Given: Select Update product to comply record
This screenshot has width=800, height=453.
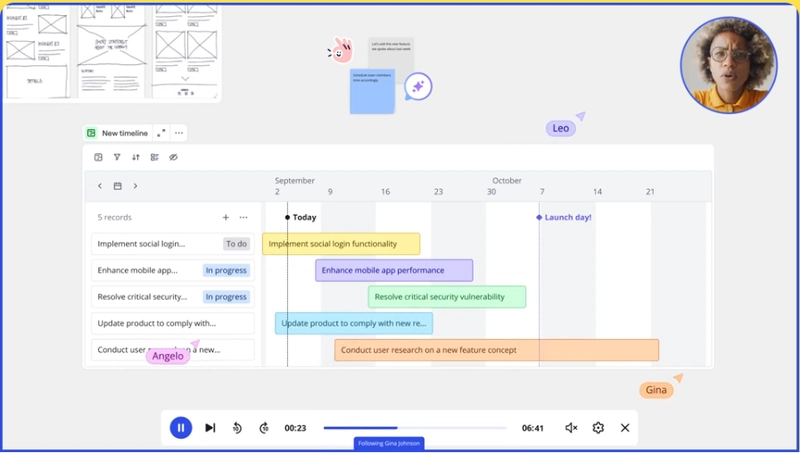Looking at the screenshot, I should (x=172, y=323).
